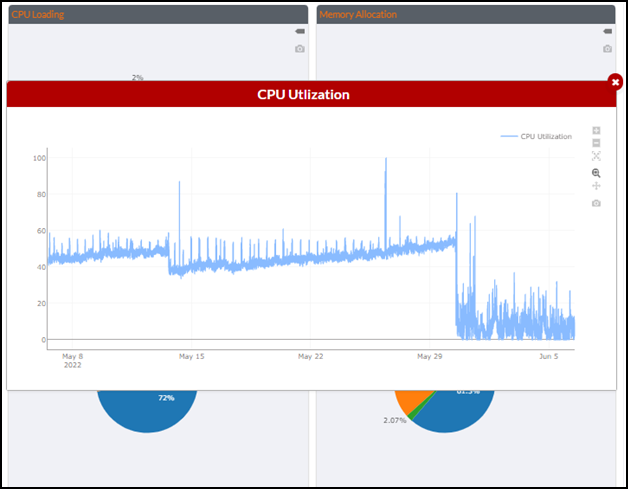
Task: Click the CPU Loading panel header
Action: (x=158, y=14)
